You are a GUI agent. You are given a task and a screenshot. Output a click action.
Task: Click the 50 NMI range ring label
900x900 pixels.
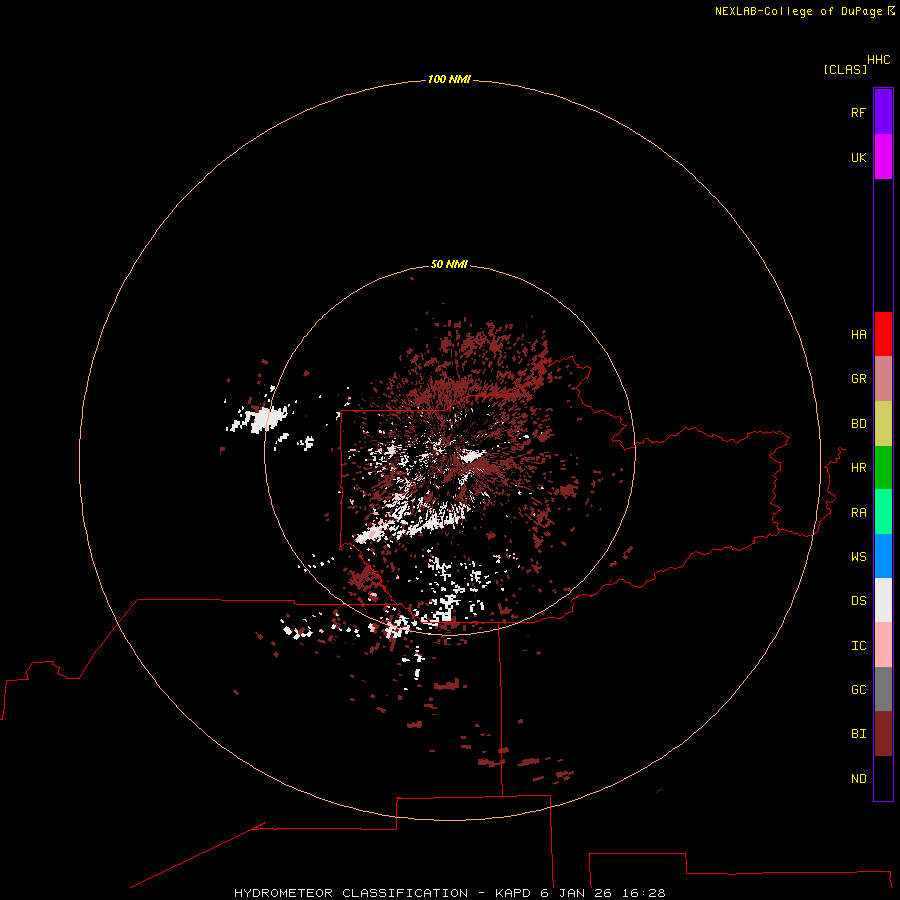449,264
